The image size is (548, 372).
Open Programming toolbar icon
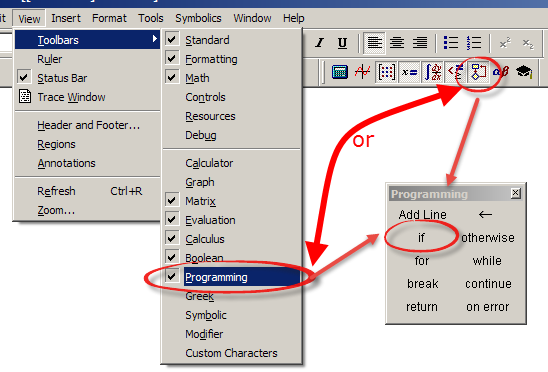click(x=478, y=72)
